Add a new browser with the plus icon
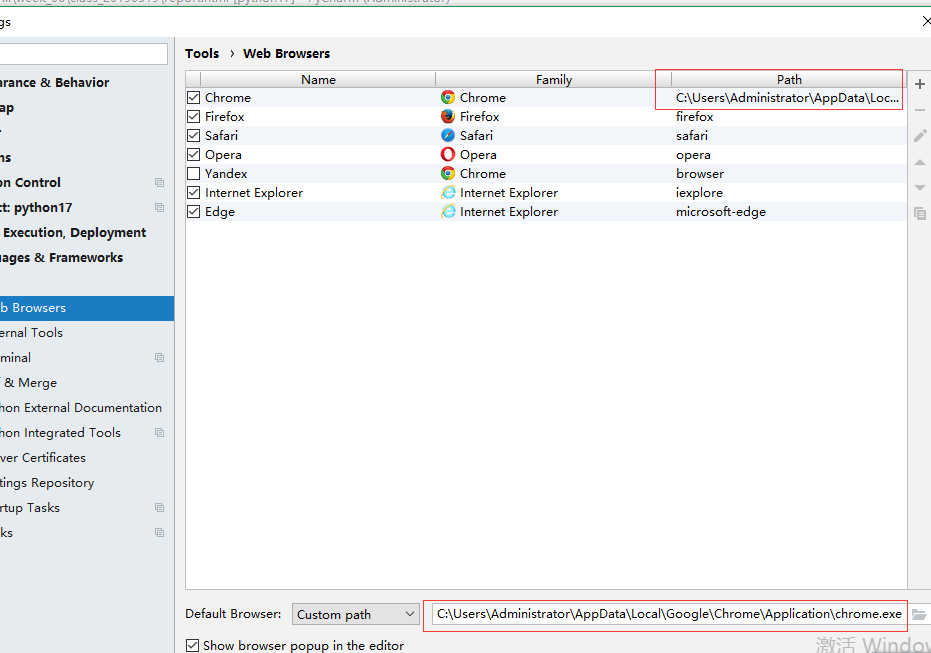 tap(919, 84)
